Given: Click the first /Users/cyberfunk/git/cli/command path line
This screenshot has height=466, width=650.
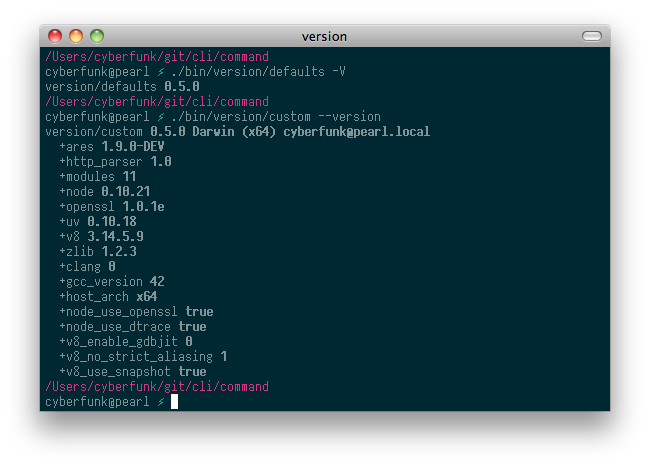Looking at the screenshot, I should point(157,56).
